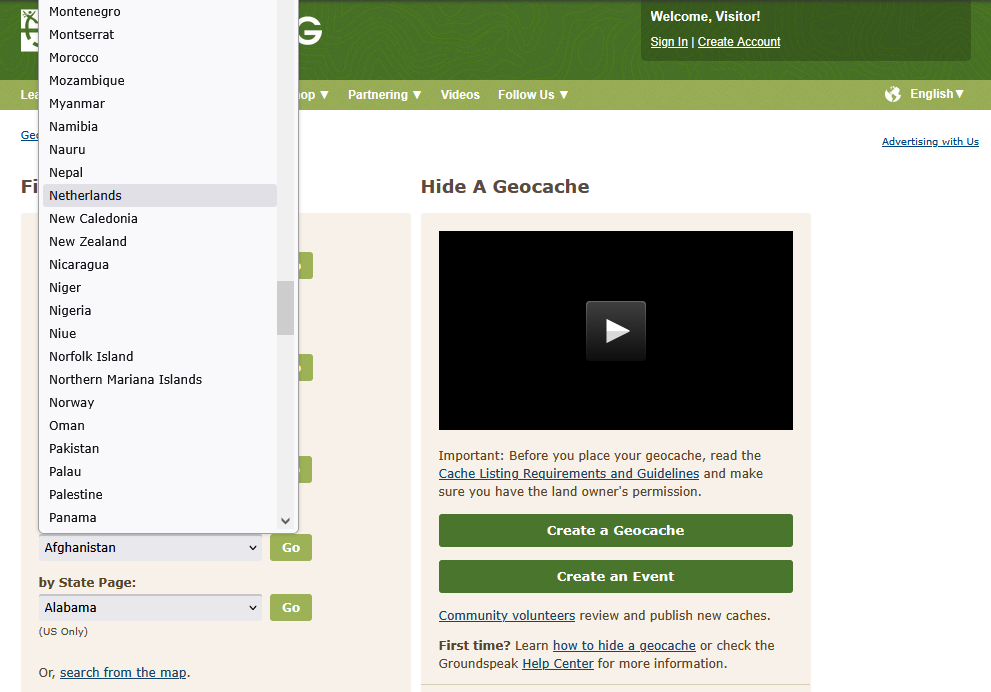
Task: Open Cache Listing Requirements and Guidelines link
Action: [x=568, y=474]
